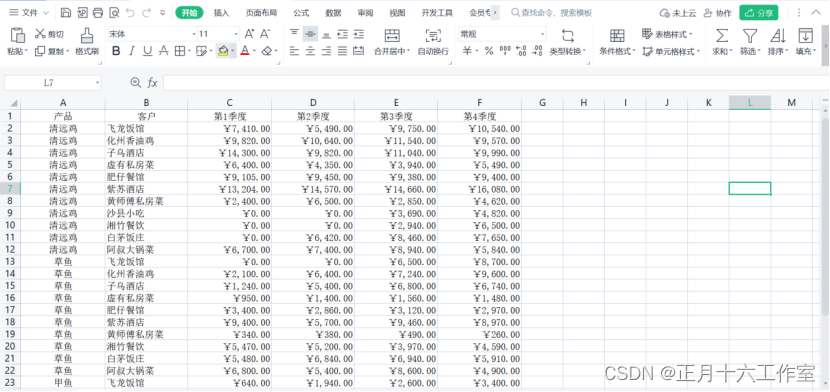The image size is (830, 392).
Task: Toggle bold formatting
Action: coord(116,51)
